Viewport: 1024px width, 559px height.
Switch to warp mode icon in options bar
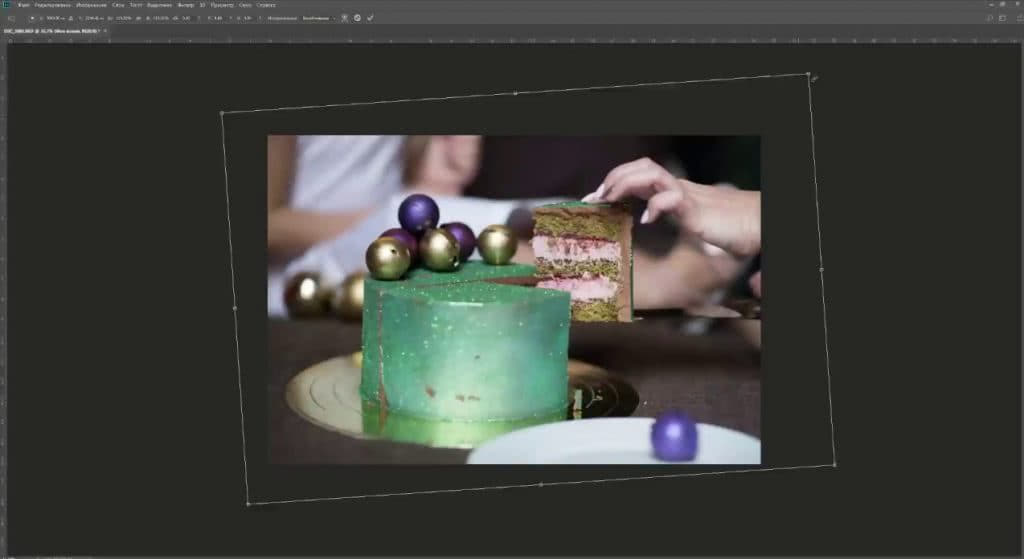tap(345, 18)
